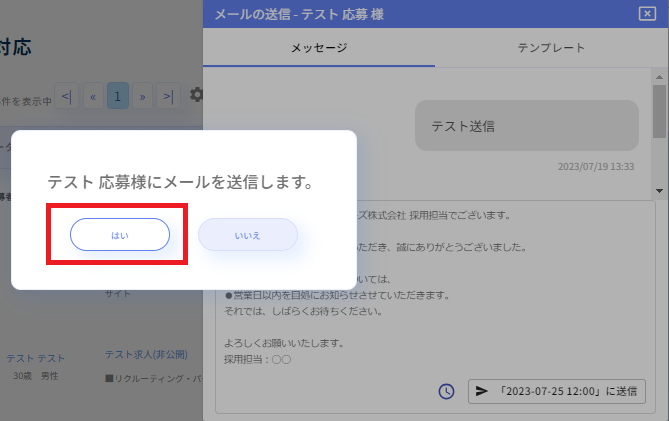Confirm sending with the はい button
Viewport: 669px width, 421px height.
pyautogui.click(x=120, y=235)
